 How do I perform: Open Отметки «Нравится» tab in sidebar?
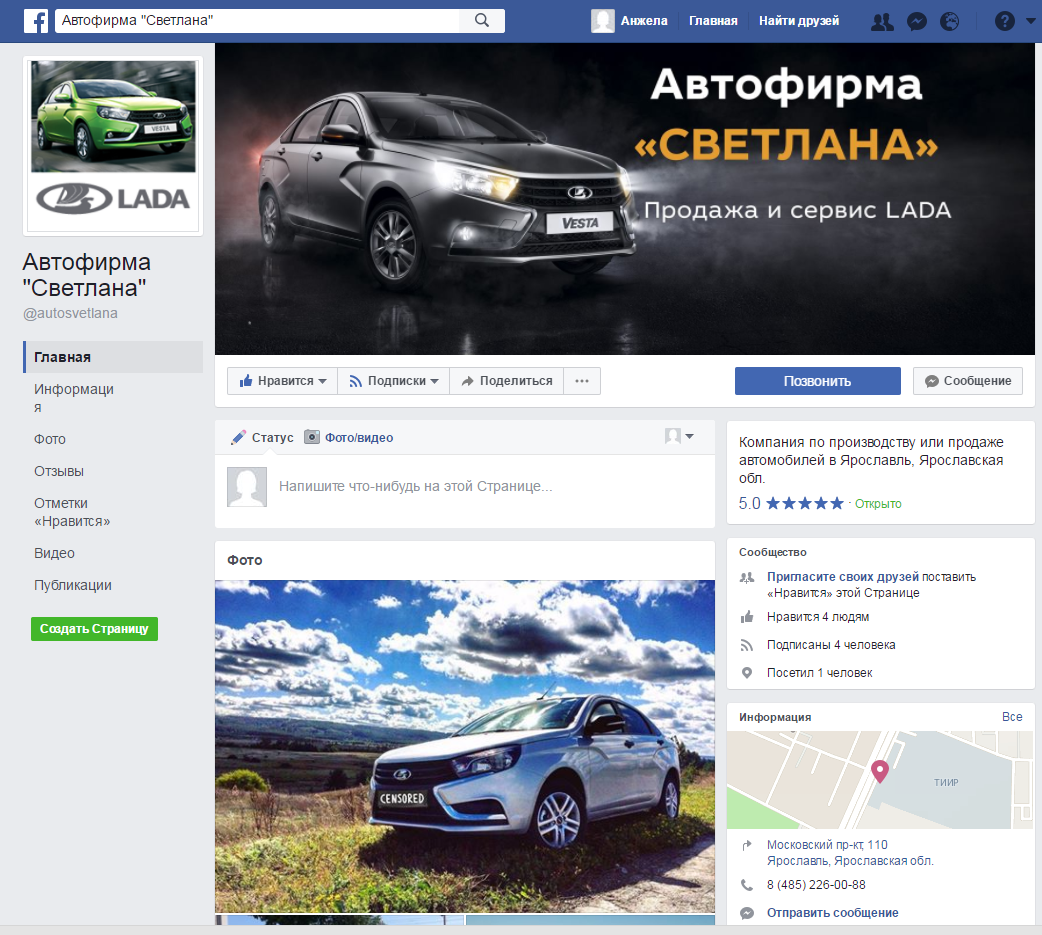[72, 512]
